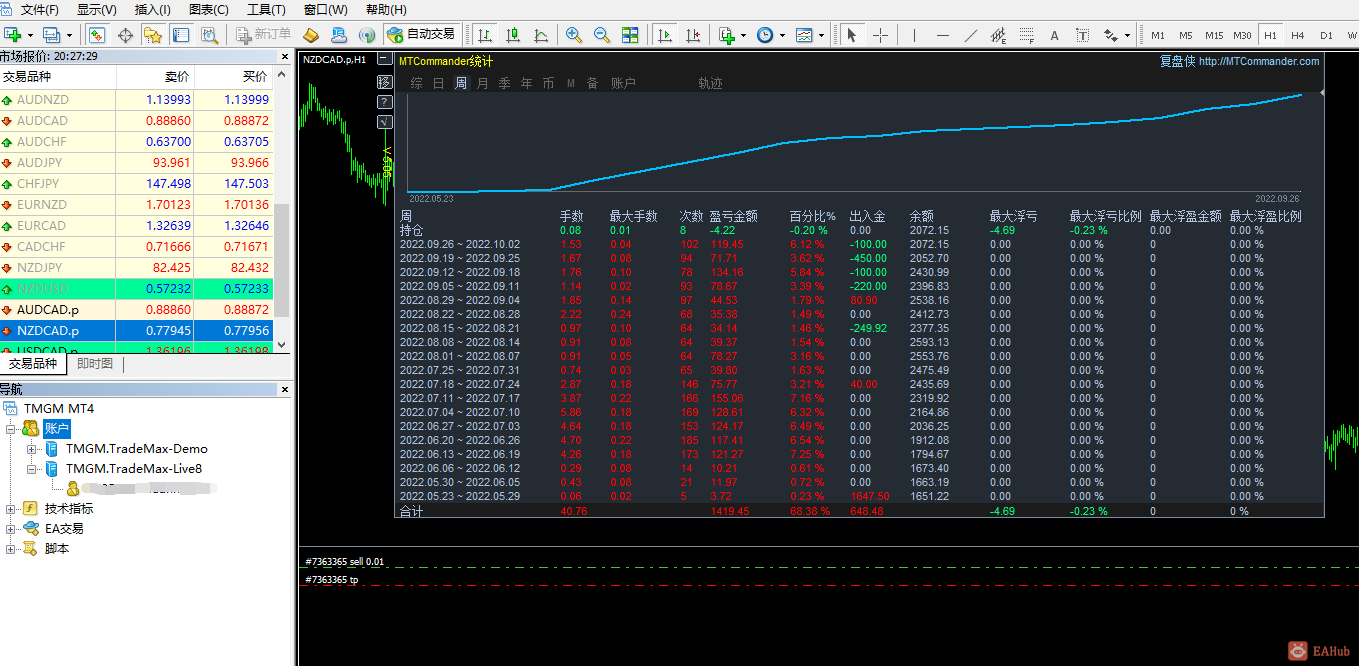The height and width of the screenshot is (666, 1359).
Task: Select the cursor arrow tool
Action: click(x=852, y=35)
